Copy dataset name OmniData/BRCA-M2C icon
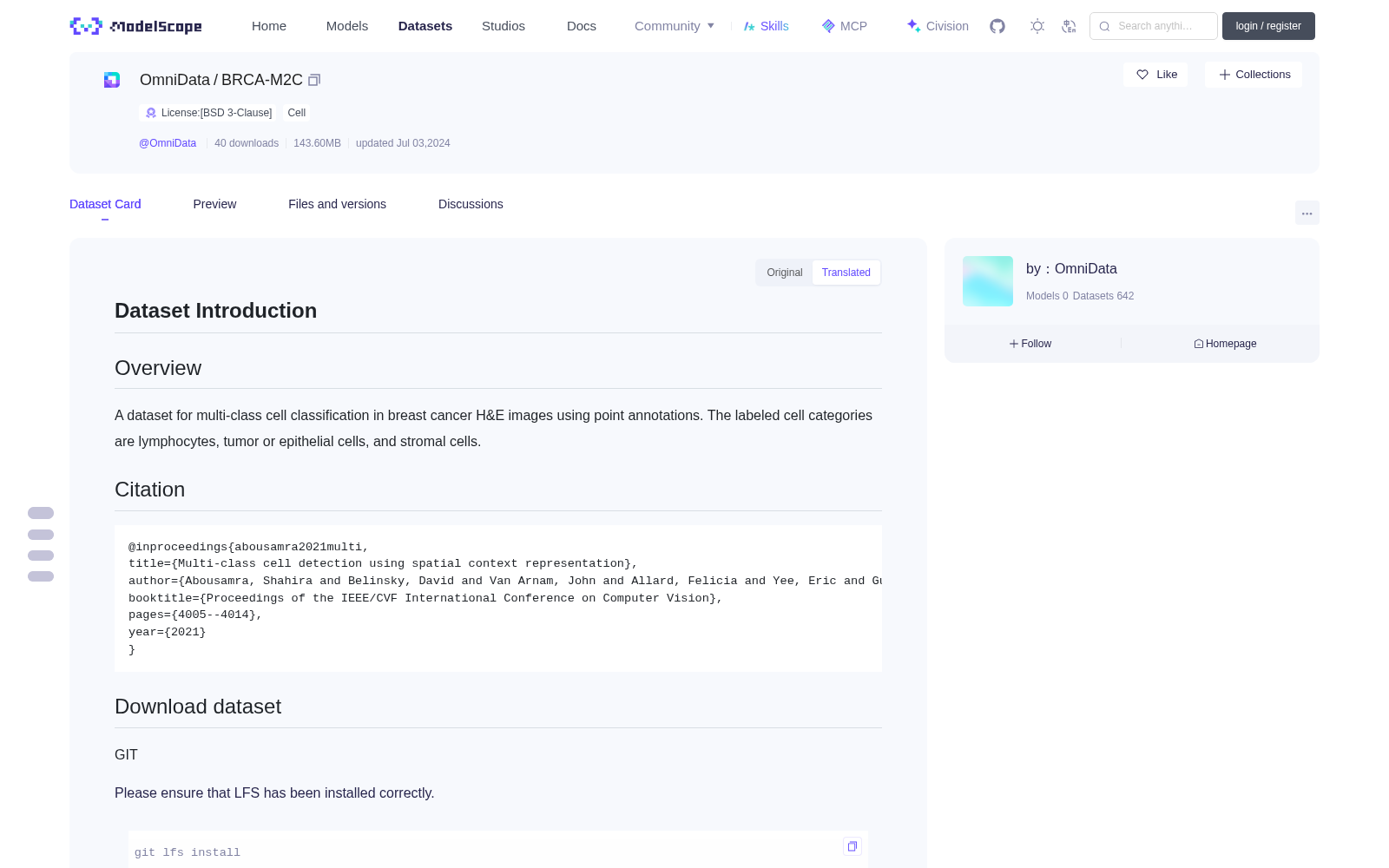The height and width of the screenshot is (868, 1389). (x=314, y=80)
